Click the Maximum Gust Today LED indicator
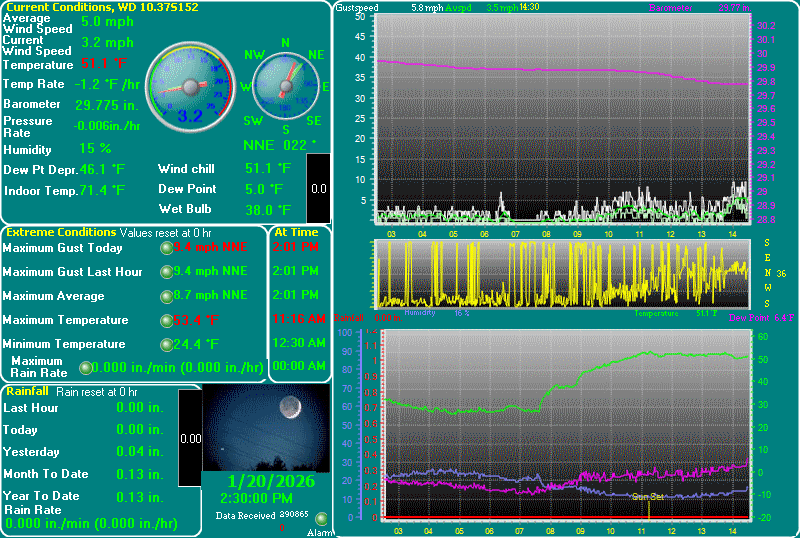Screen dimensions: 800x538 (x=166, y=248)
